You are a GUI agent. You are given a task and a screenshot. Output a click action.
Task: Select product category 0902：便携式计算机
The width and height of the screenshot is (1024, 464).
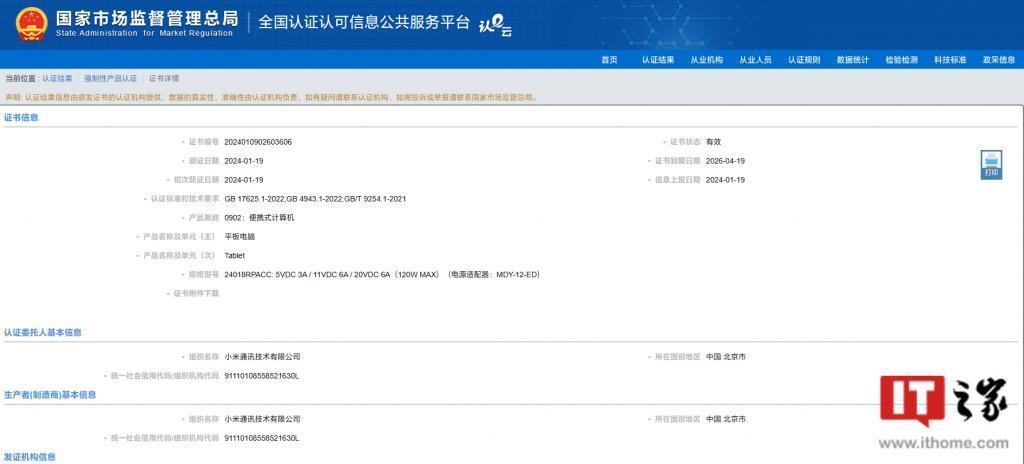(259, 218)
